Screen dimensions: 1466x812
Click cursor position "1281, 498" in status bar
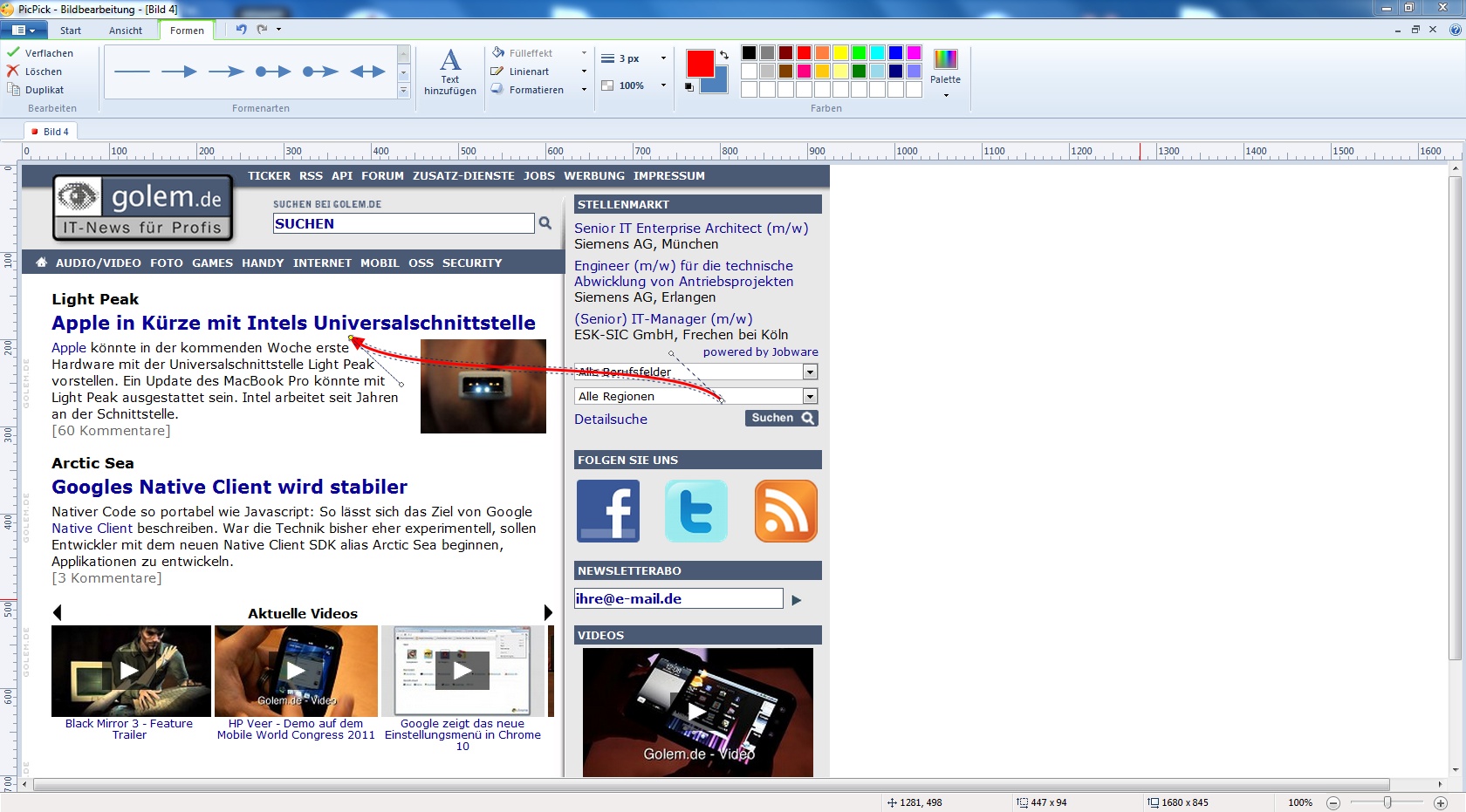pos(915,802)
